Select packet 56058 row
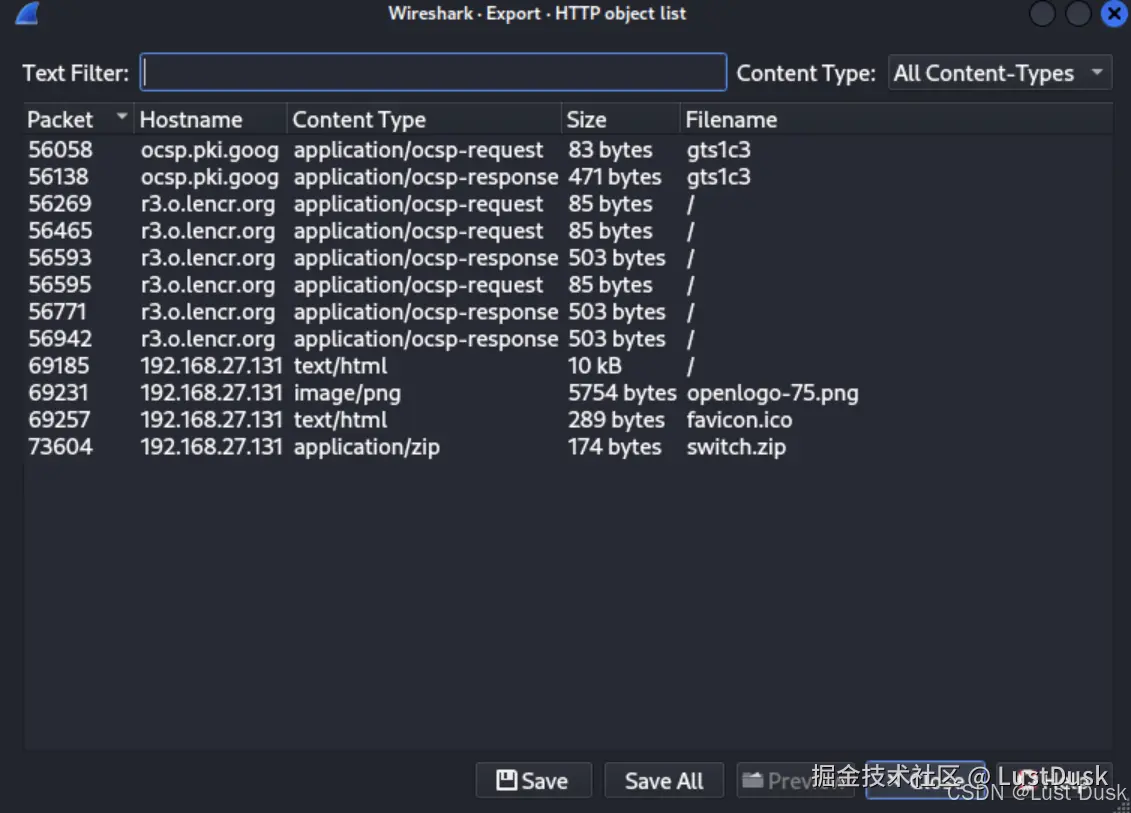 [568, 149]
